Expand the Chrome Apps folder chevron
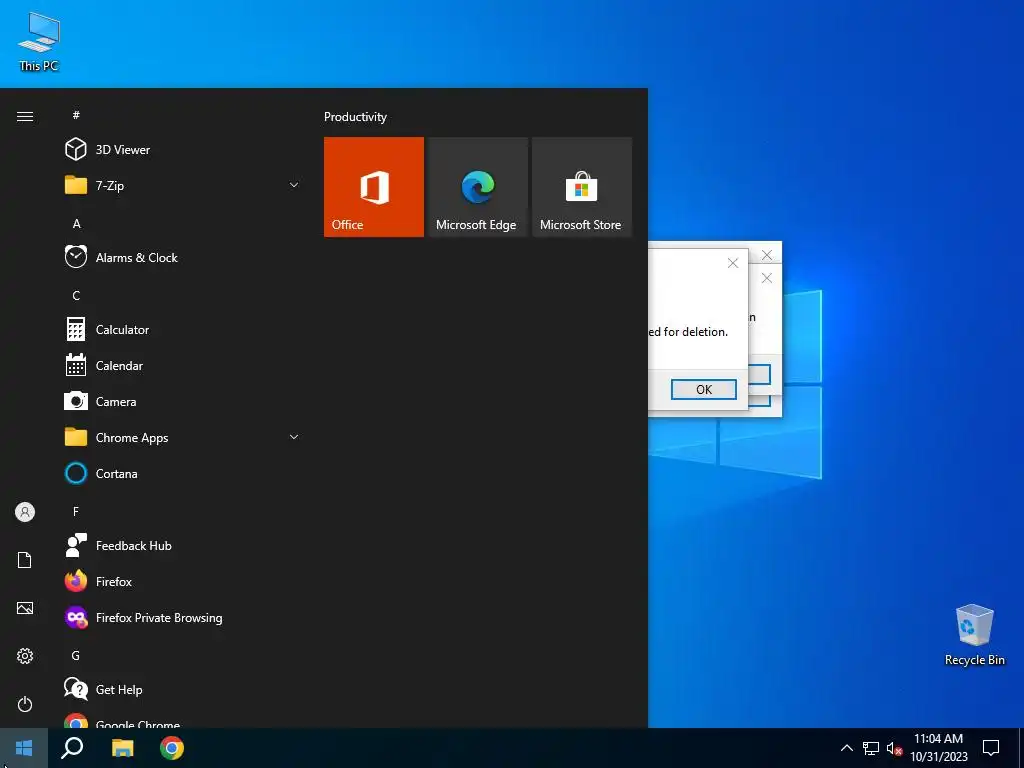 294,437
